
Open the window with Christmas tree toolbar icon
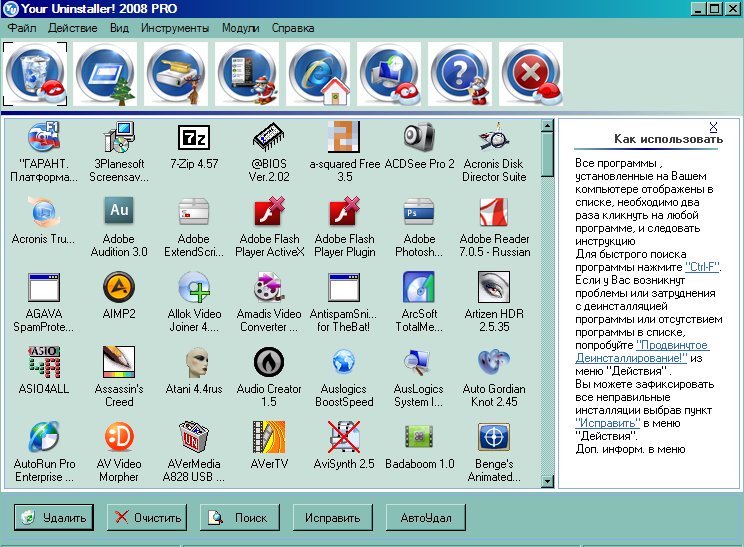coord(105,74)
